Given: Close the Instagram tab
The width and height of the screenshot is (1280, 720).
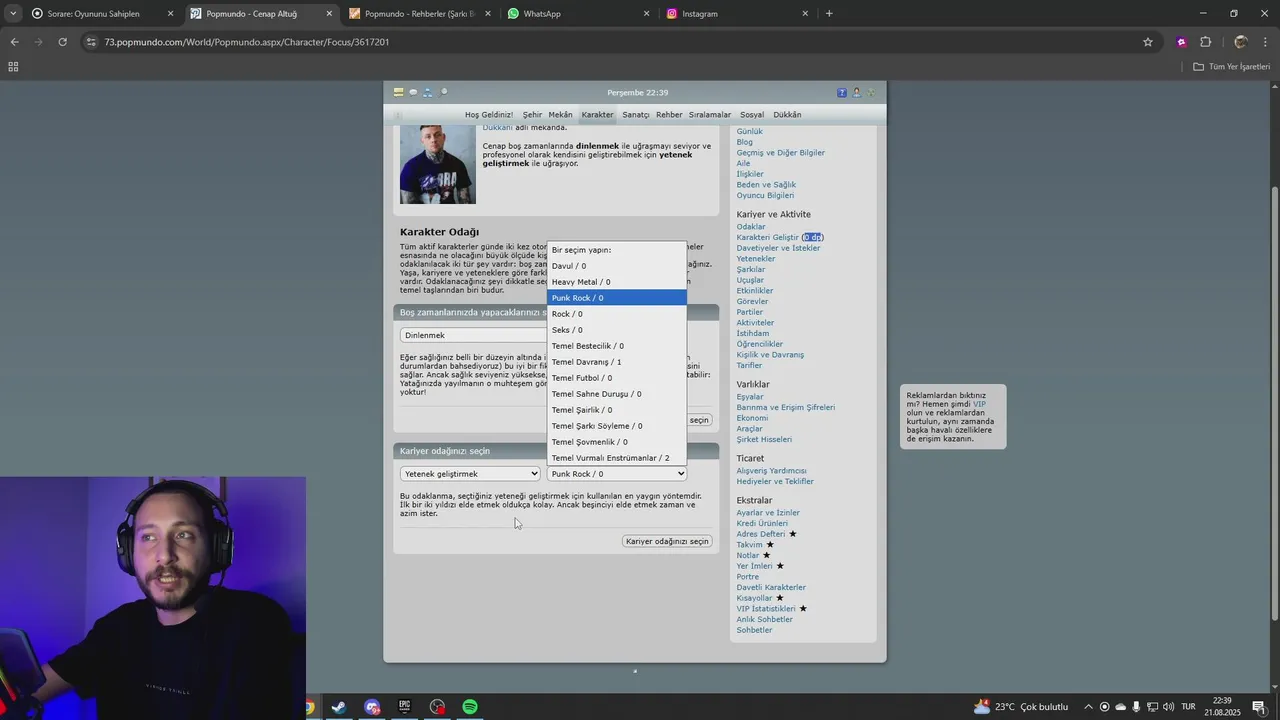Looking at the screenshot, I should pos(805,14).
